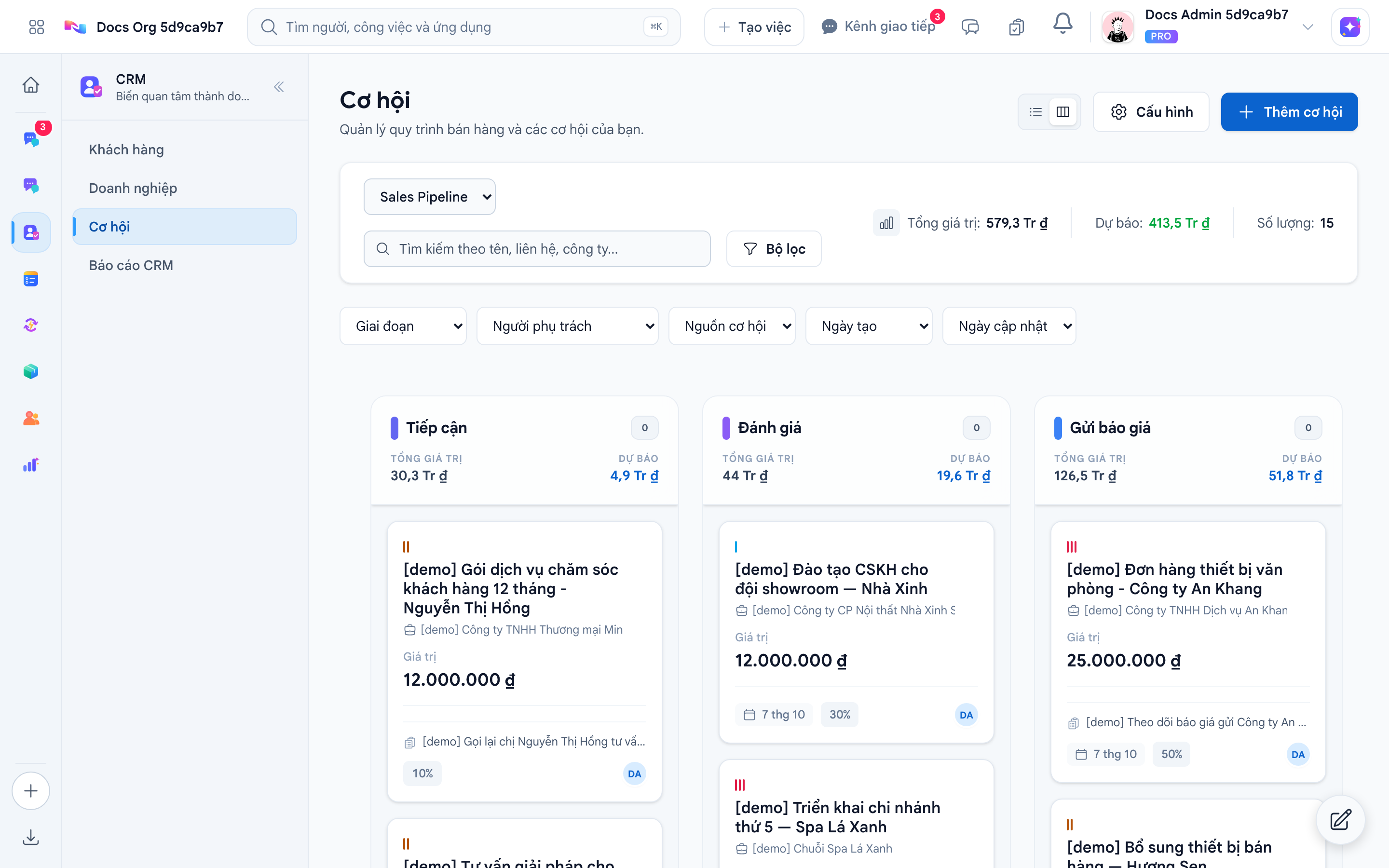Image resolution: width=1389 pixels, height=868 pixels.
Task: Collapse the CRM side panel
Action: coord(279,87)
